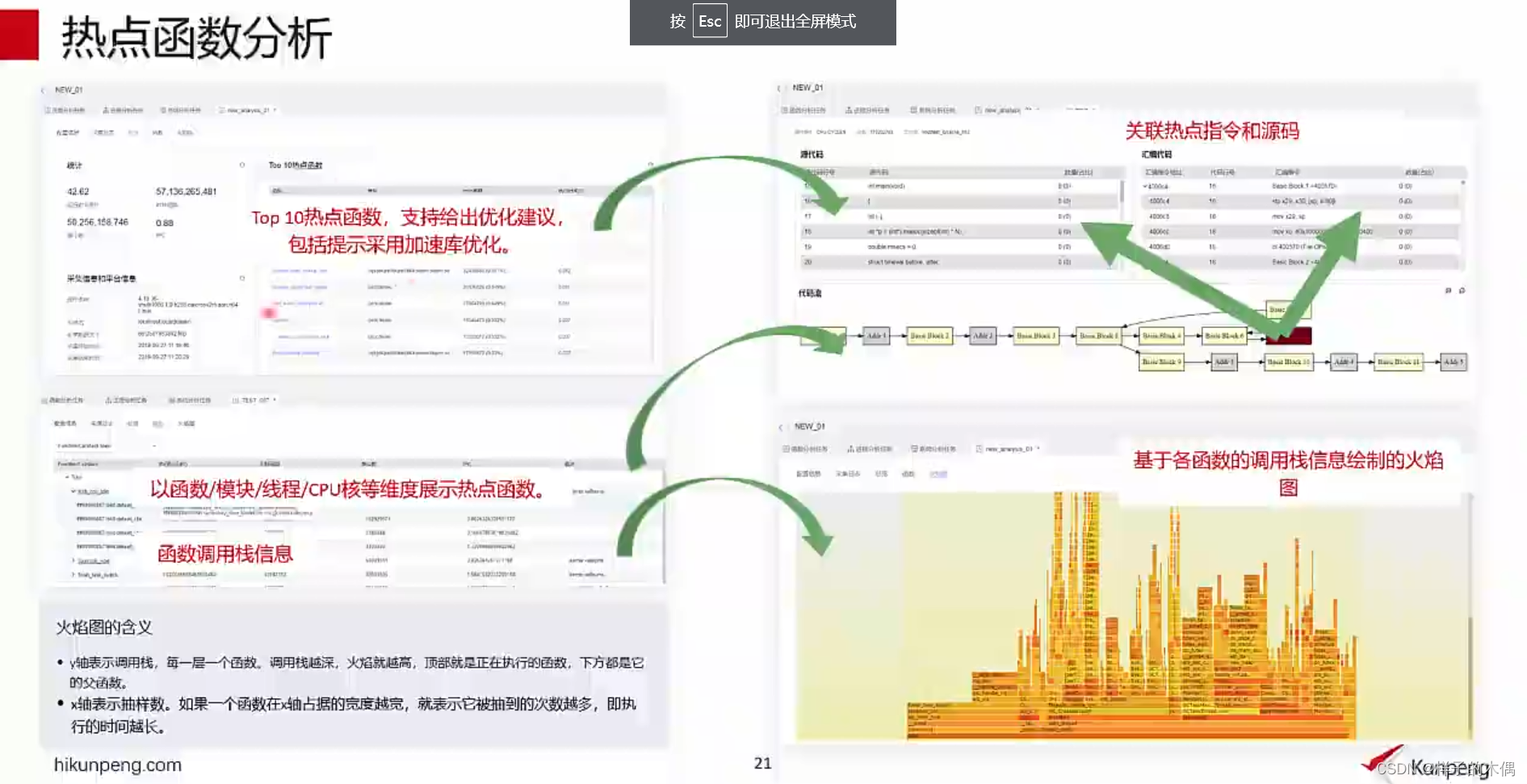Click the widest base bar of the flame graph
This screenshot has width=1527, height=784.
click(x=1128, y=736)
